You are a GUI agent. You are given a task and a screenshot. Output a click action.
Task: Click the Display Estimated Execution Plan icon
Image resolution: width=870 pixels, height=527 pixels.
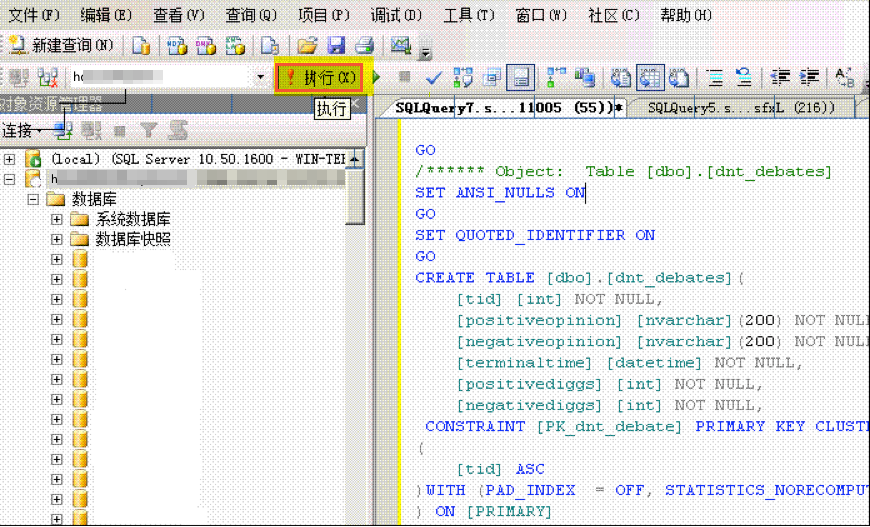pyautogui.click(x=463, y=77)
